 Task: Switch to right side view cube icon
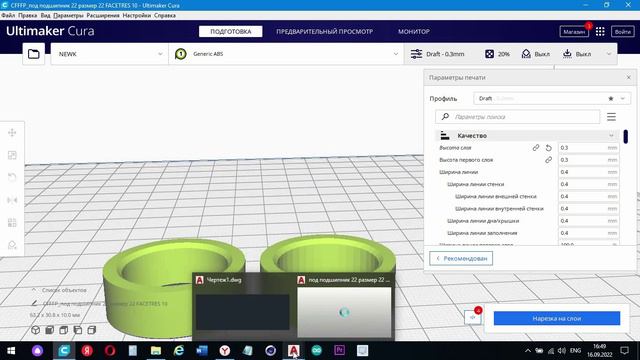point(91,330)
